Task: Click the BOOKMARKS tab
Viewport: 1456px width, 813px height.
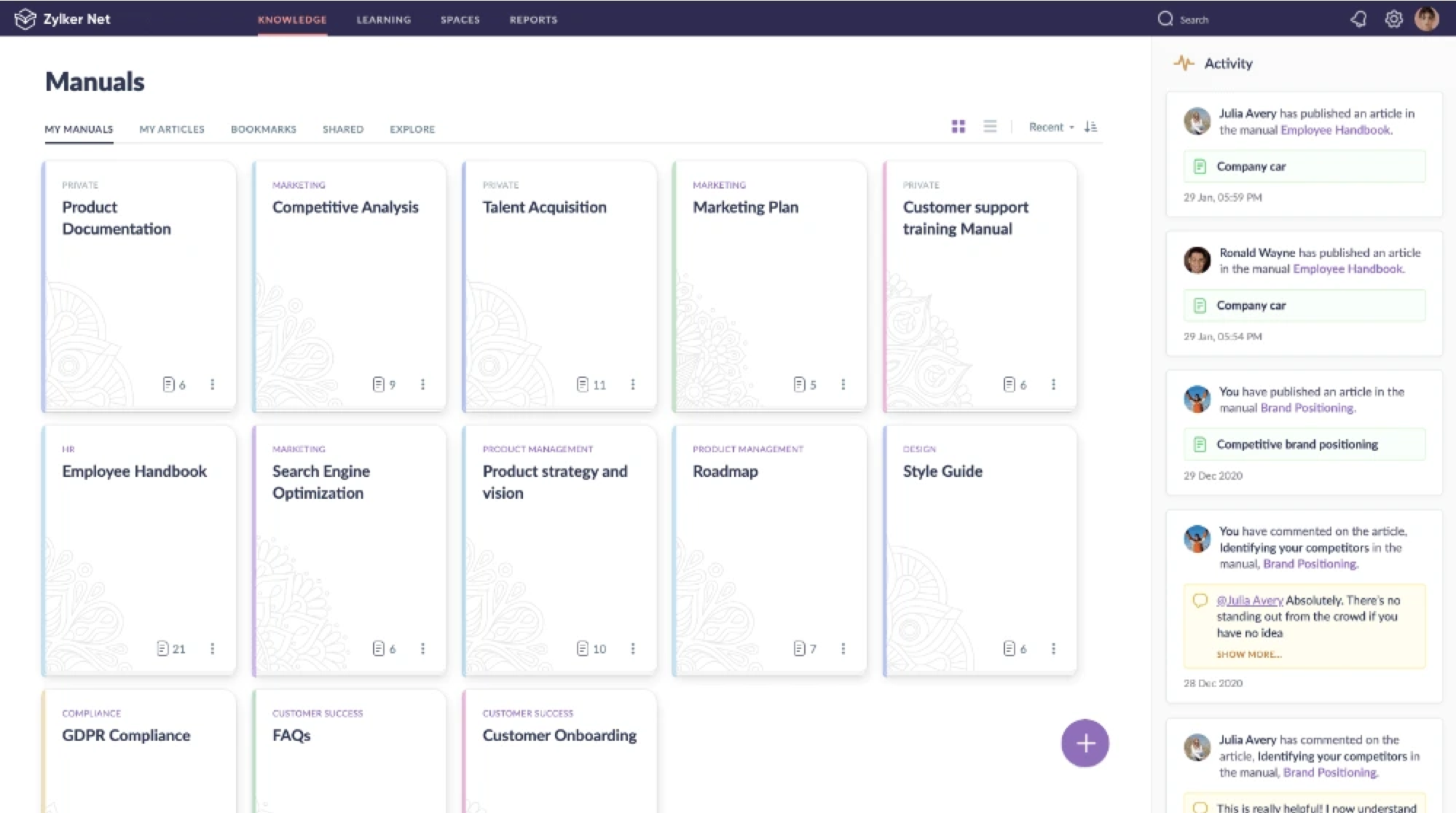Action: point(263,128)
